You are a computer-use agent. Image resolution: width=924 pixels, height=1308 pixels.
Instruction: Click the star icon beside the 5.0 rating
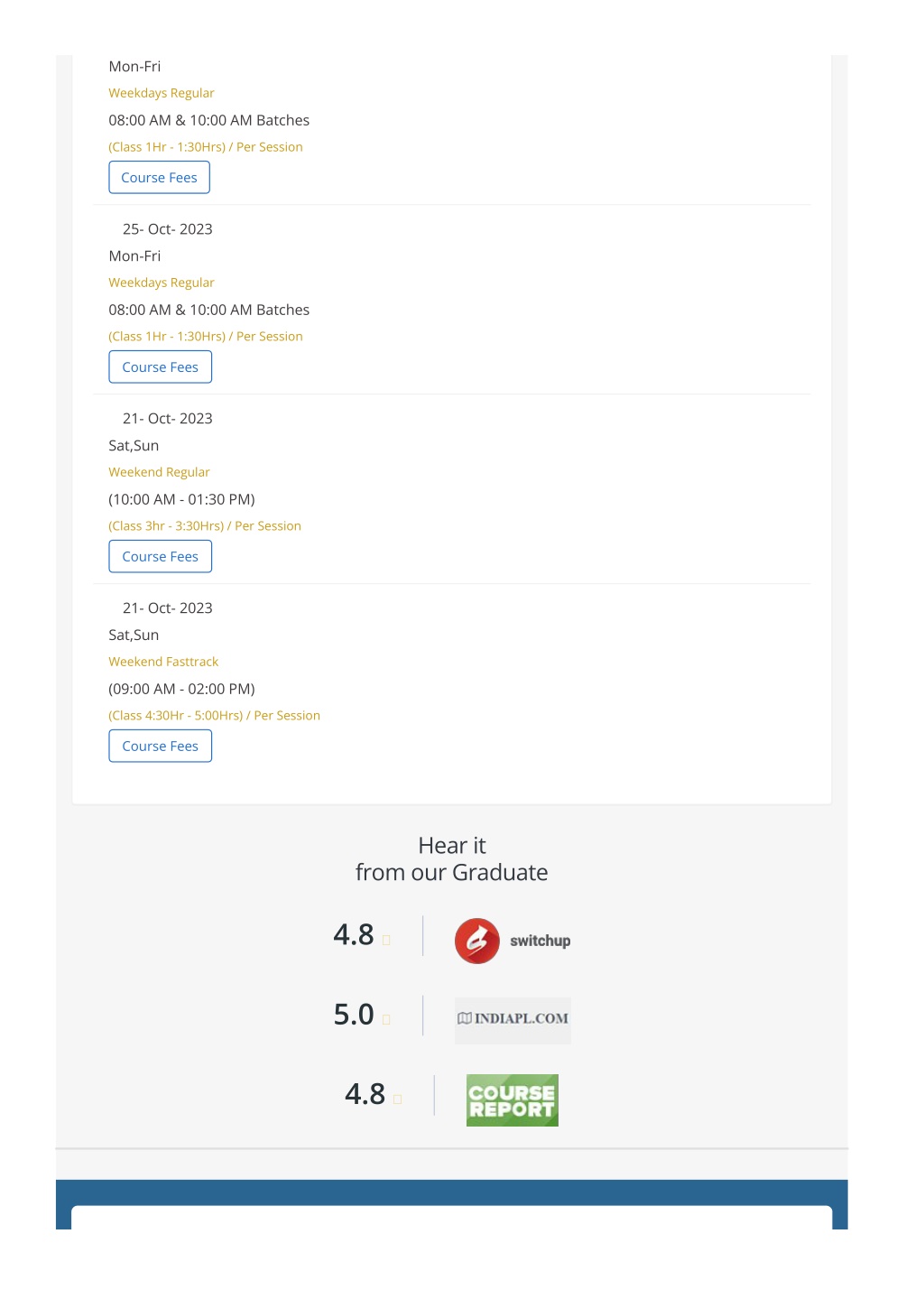pos(386,1020)
